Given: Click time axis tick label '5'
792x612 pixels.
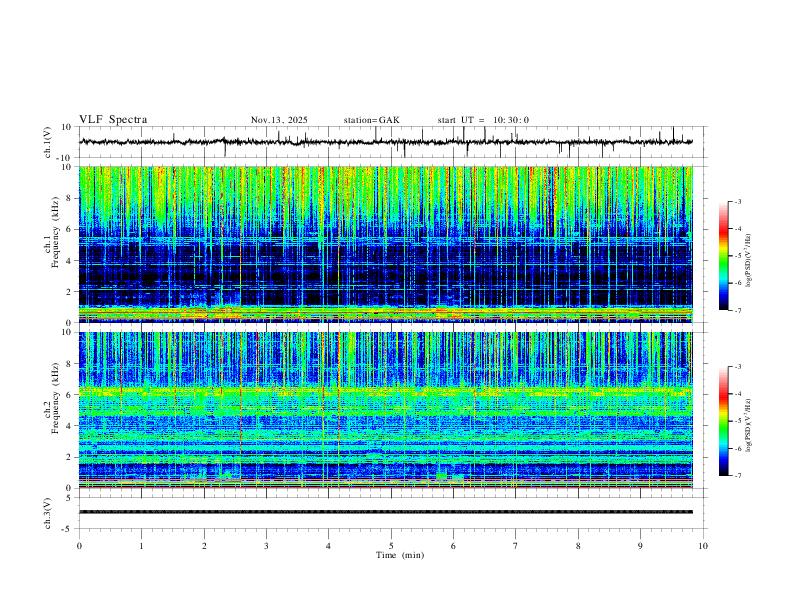Looking at the screenshot, I should (x=391, y=546).
